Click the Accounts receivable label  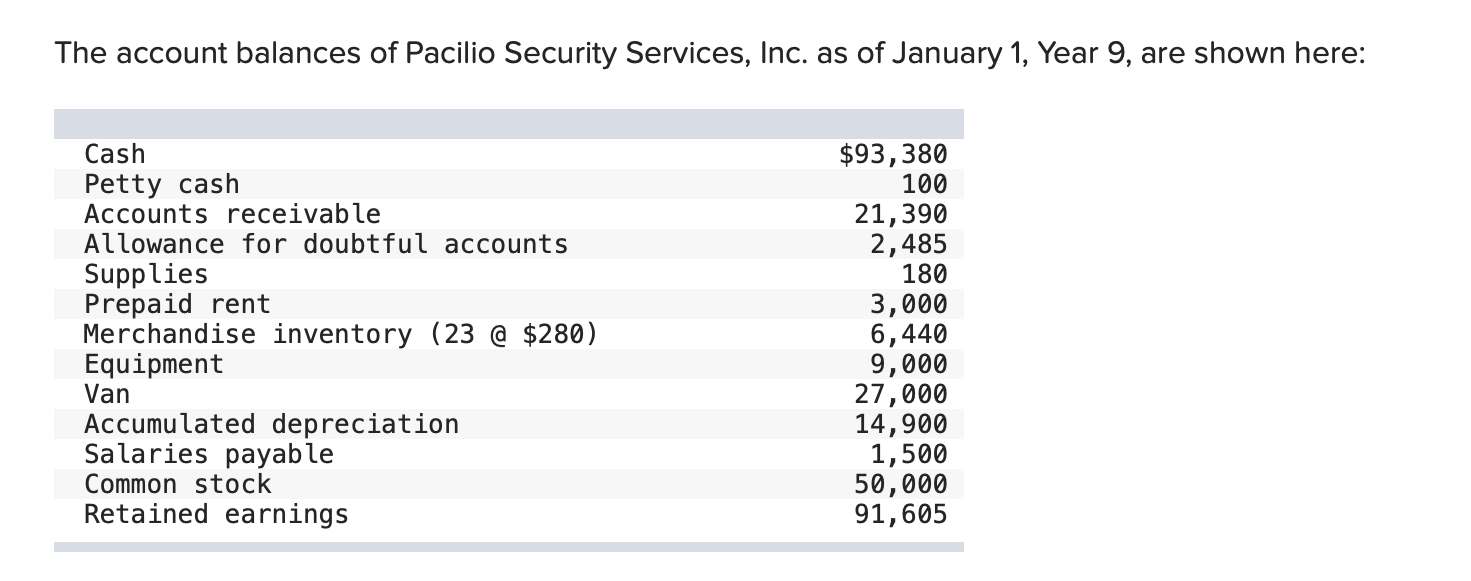tap(232, 214)
